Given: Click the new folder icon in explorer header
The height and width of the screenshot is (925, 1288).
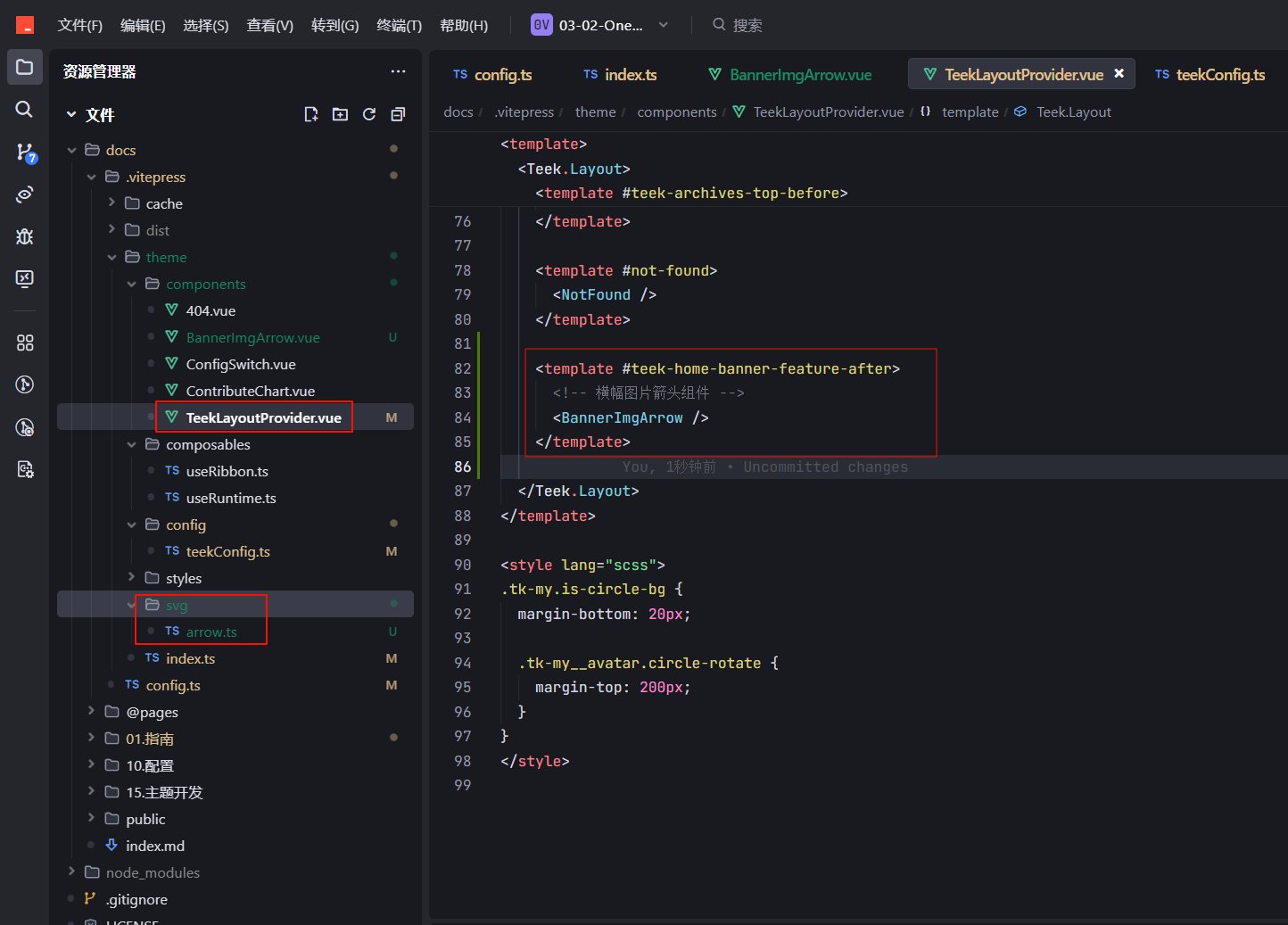Looking at the screenshot, I should pos(340,114).
